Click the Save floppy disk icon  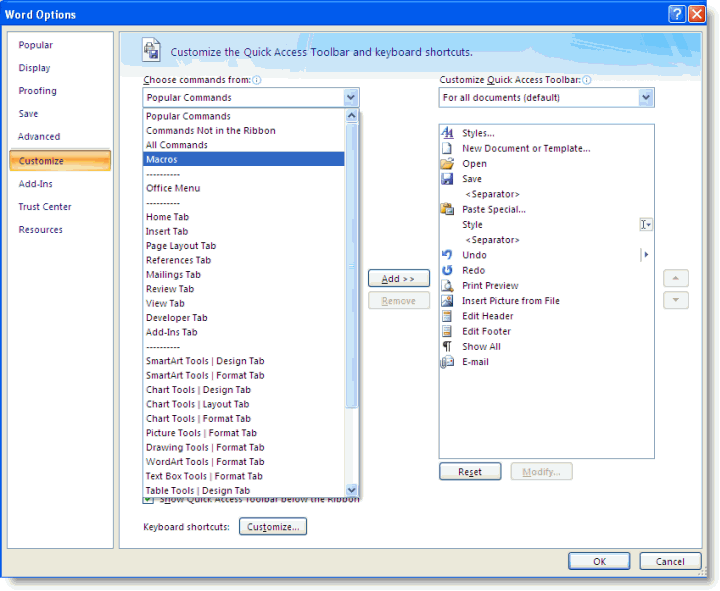coord(447,179)
